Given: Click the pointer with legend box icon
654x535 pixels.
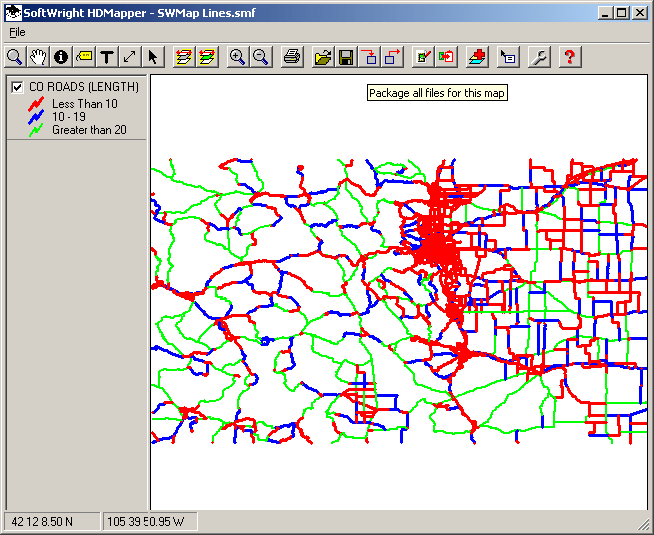Looking at the screenshot, I should click(508, 57).
